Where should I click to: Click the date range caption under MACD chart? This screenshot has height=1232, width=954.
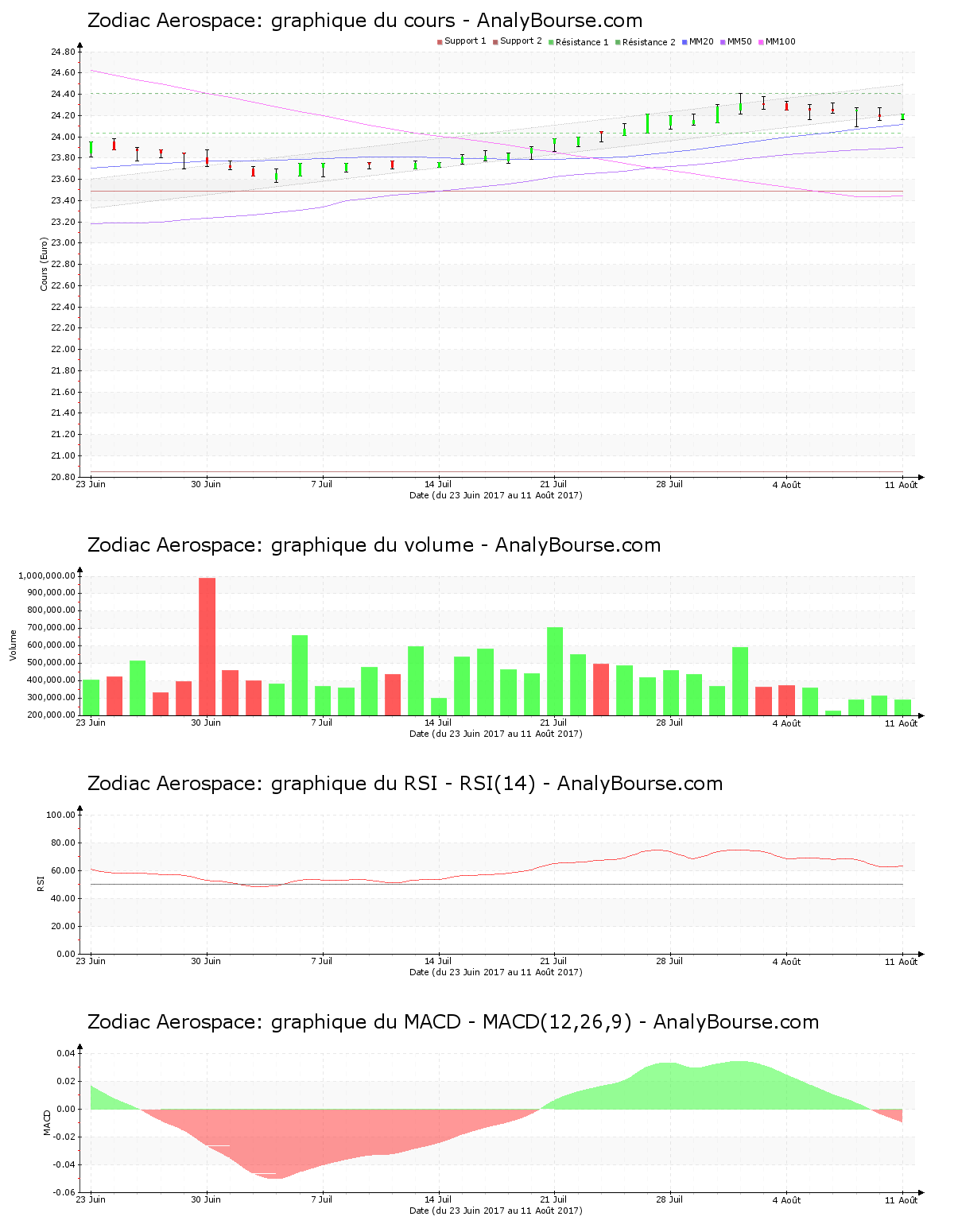496,1211
